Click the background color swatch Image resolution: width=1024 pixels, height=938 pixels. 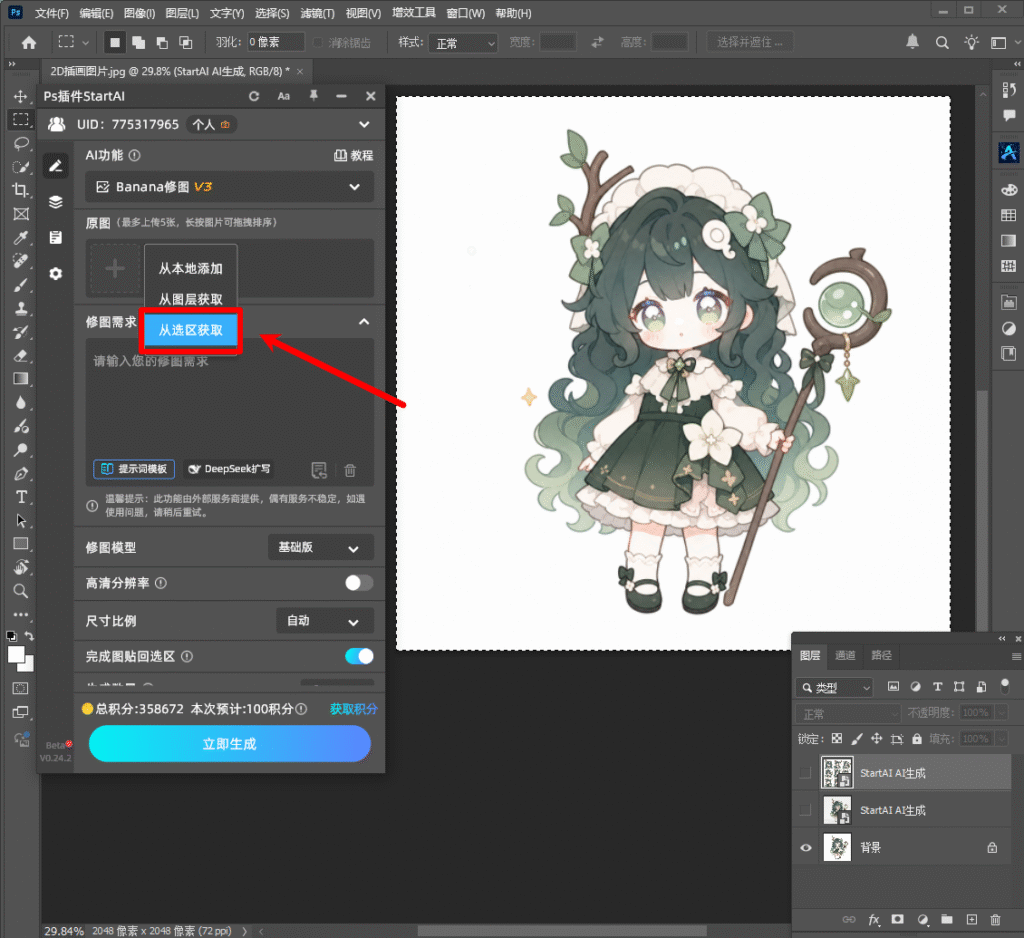point(27,666)
